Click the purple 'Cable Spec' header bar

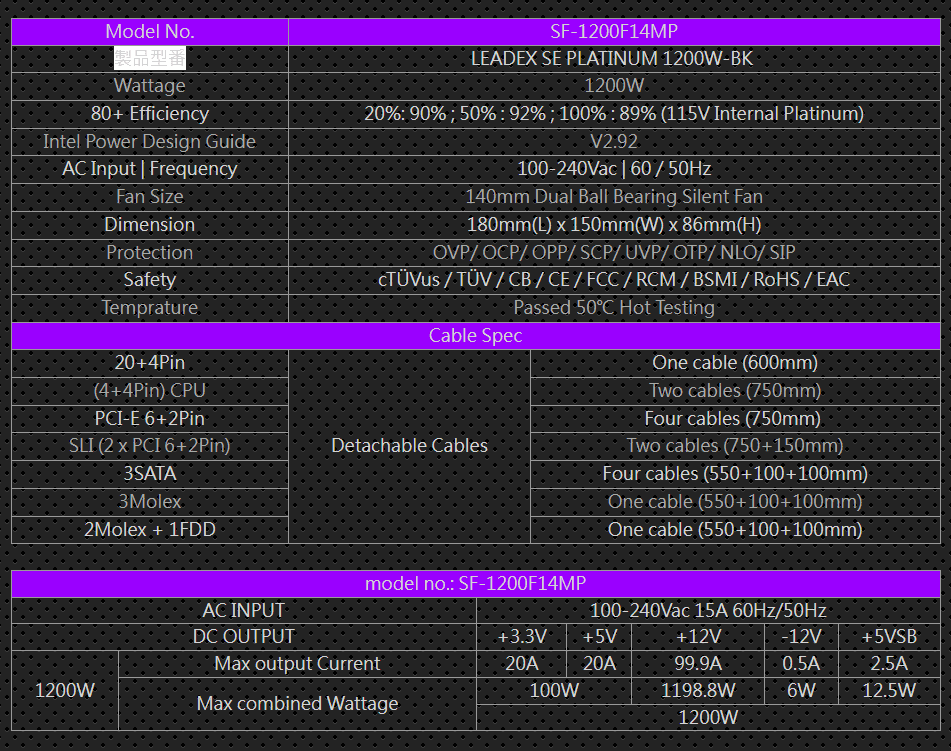pos(475,335)
